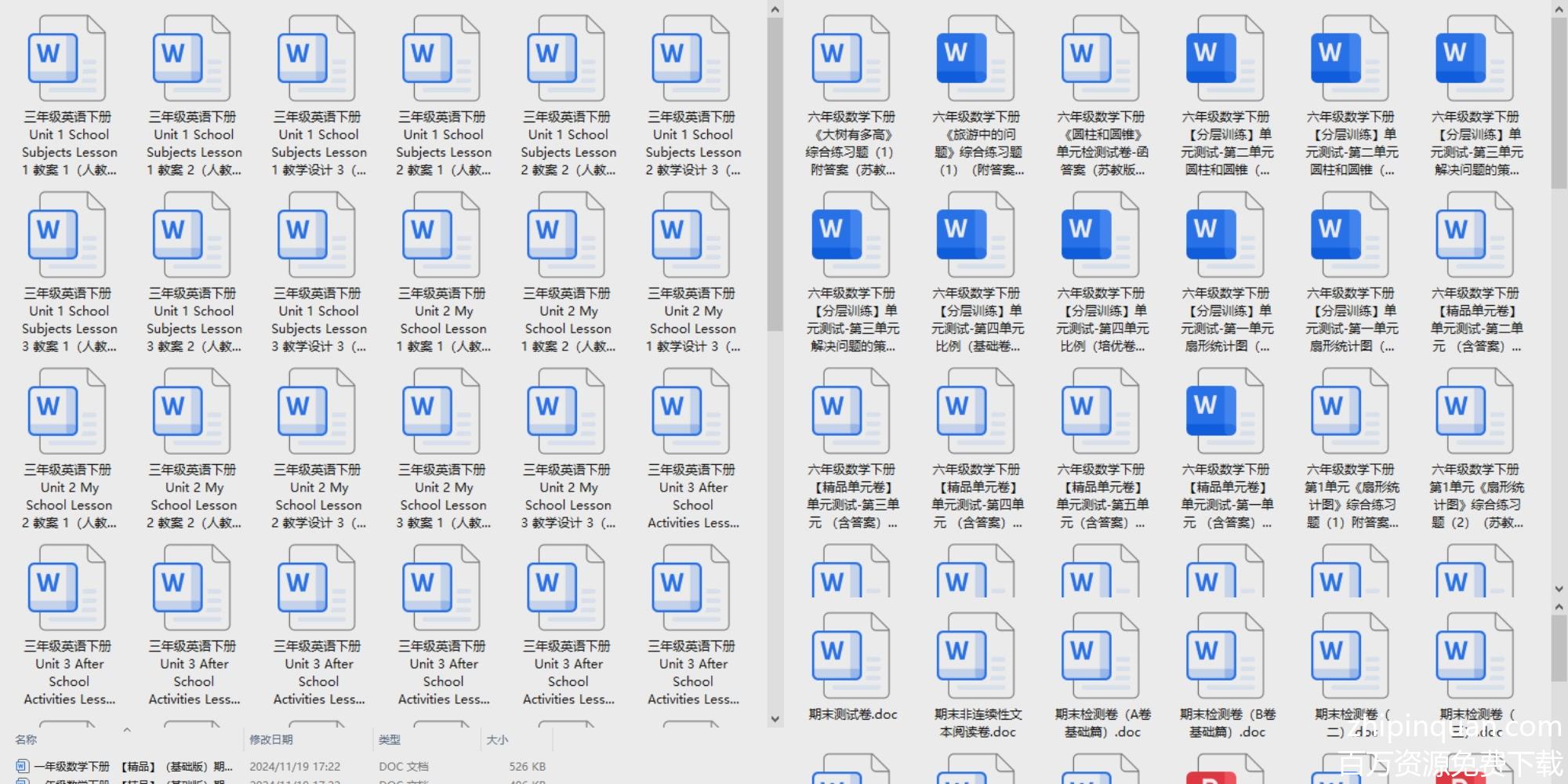Click the 期末非连续性文本阅读卷.doc icon
This screenshot has width=1568, height=784.
point(975,656)
